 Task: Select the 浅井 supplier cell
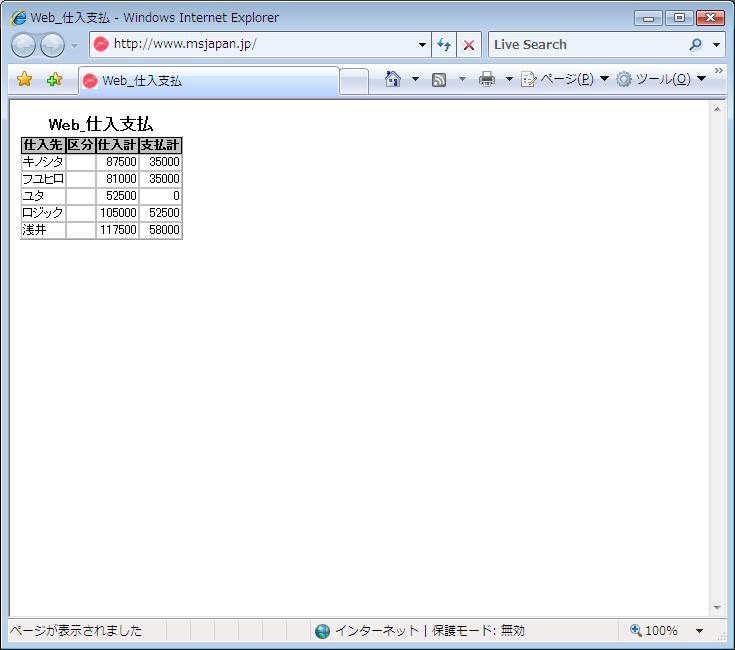(x=43, y=230)
